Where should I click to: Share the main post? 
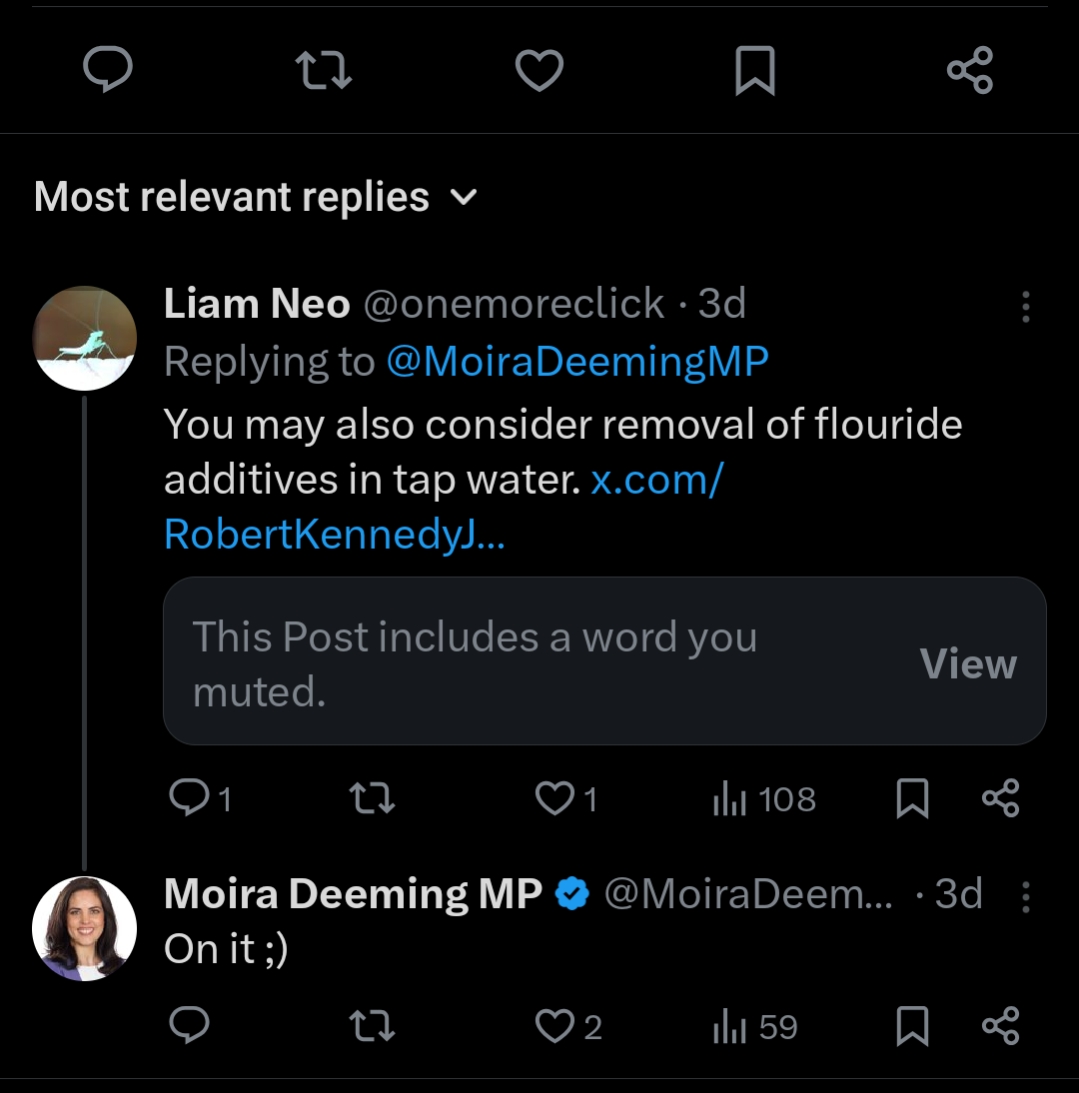pyautogui.click(x=969, y=71)
